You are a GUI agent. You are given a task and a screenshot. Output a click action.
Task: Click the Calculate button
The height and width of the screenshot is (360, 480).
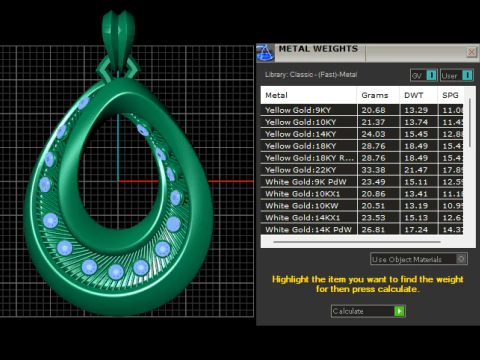(x=368, y=311)
